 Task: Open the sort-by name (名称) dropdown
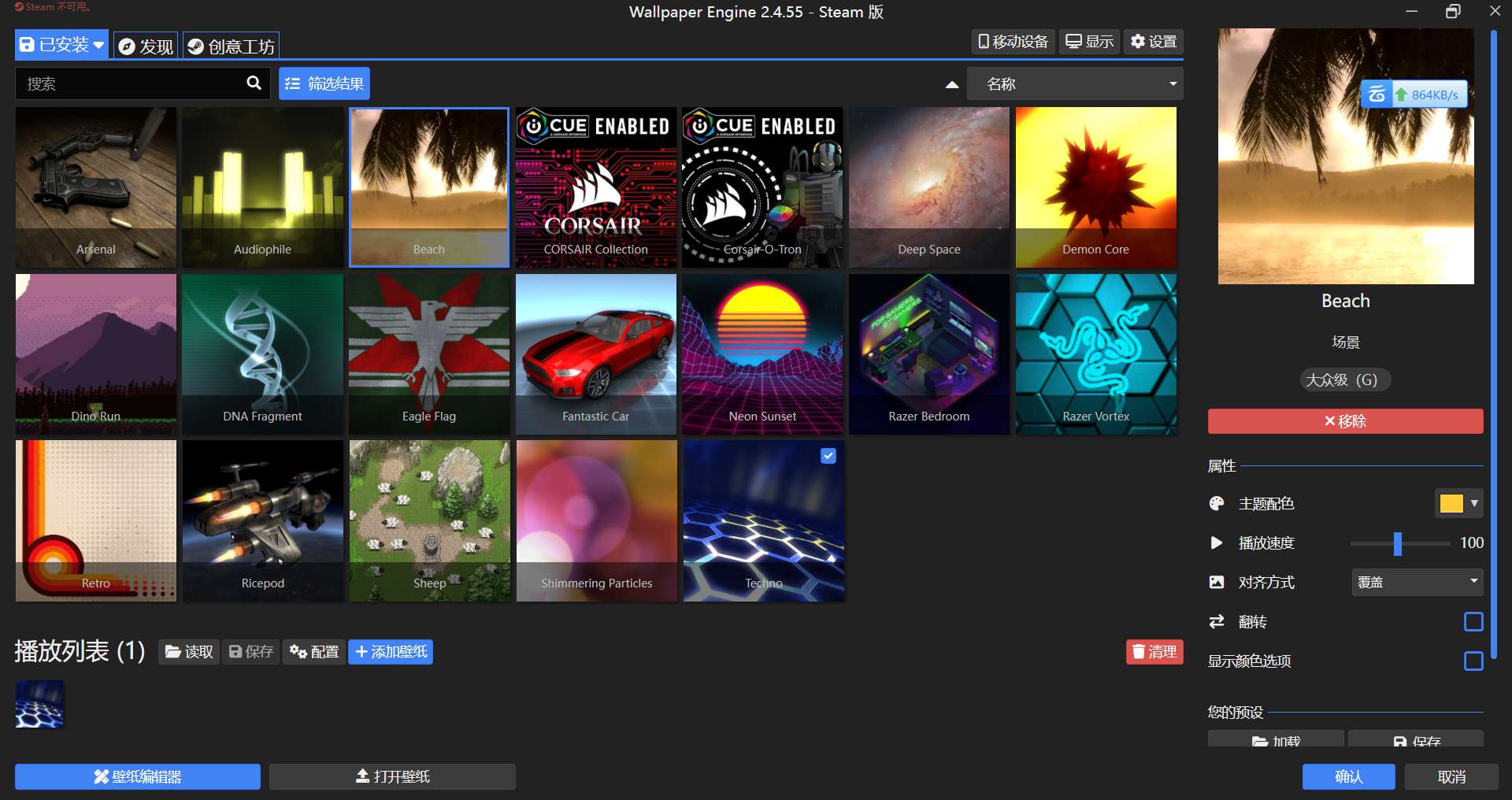click(x=1075, y=83)
